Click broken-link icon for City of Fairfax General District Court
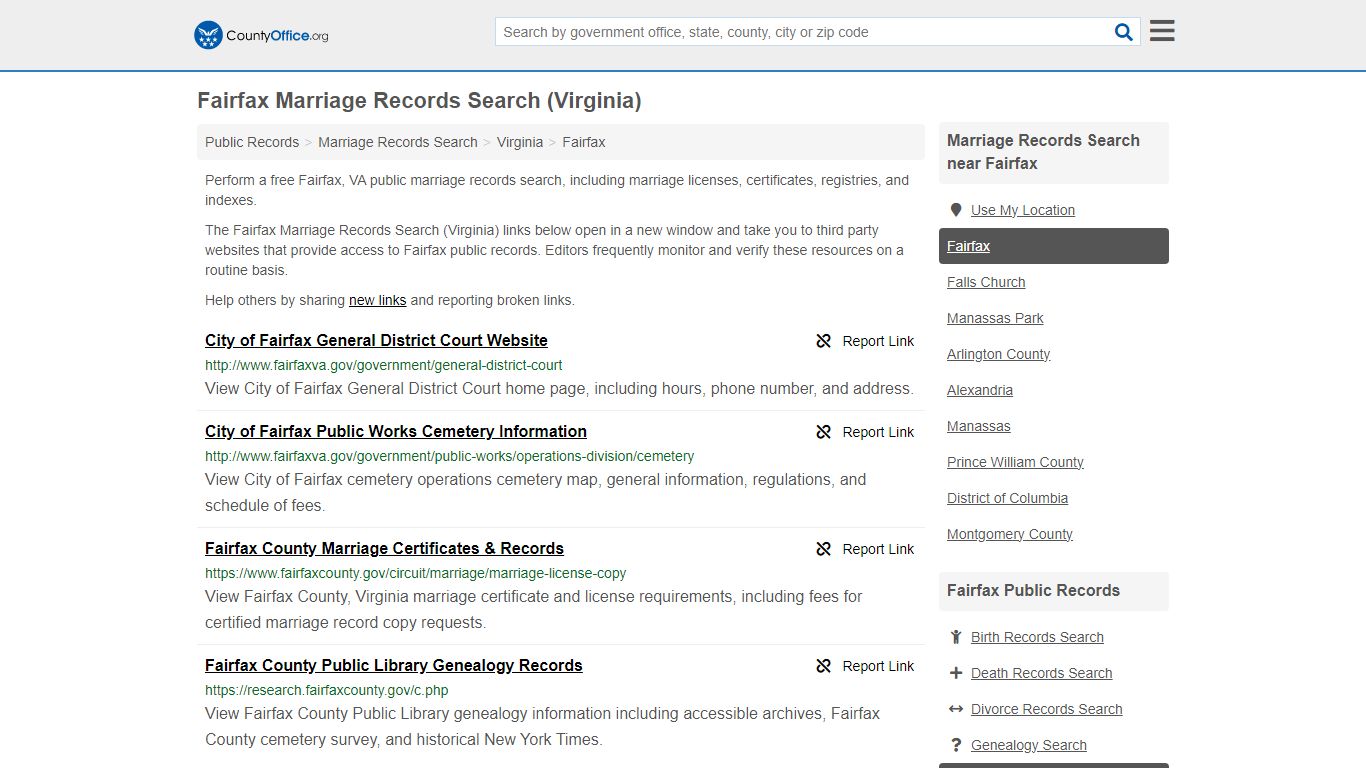 coord(824,341)
